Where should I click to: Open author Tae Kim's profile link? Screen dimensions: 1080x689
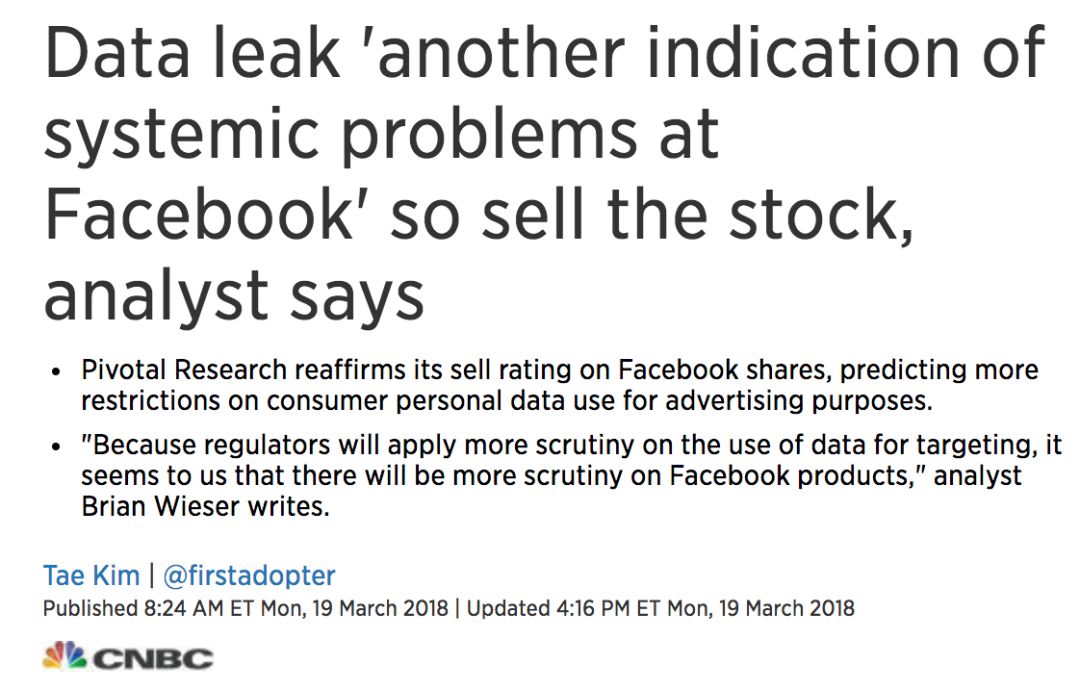[x=91, y=576]
